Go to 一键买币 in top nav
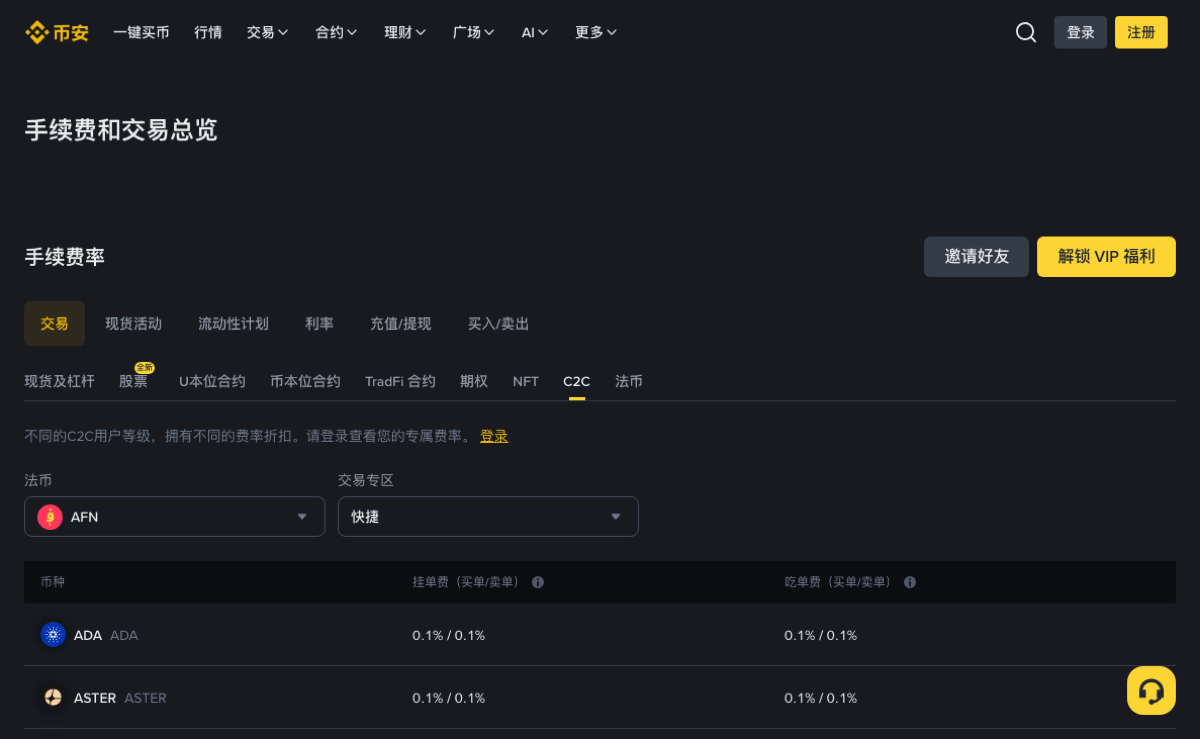This screenshot has height=739, width=1200. tap(141, 32)
